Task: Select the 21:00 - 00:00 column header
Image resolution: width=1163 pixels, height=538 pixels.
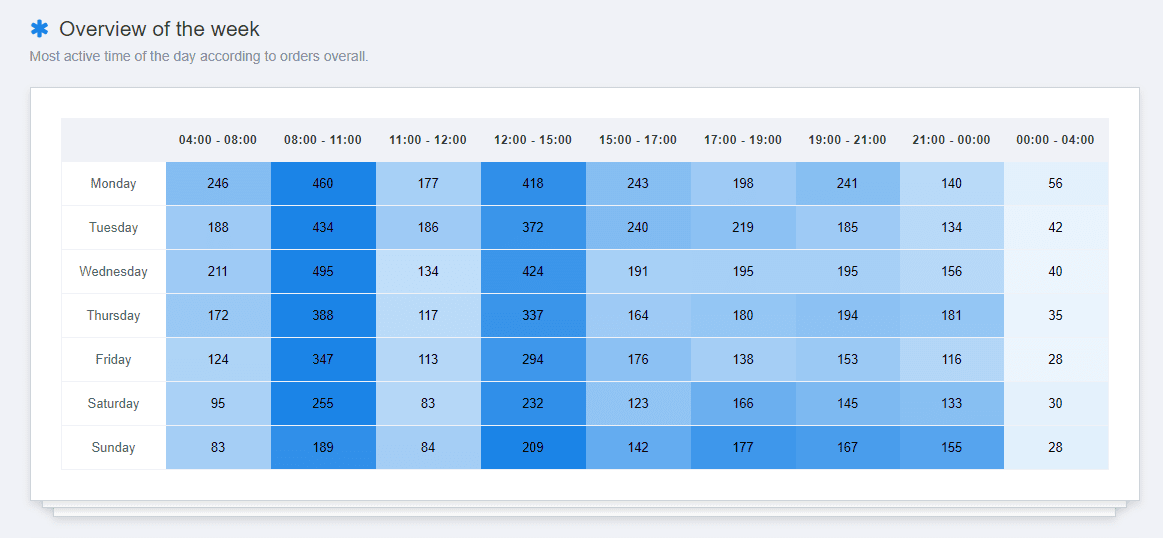Action: click(952, 140)
